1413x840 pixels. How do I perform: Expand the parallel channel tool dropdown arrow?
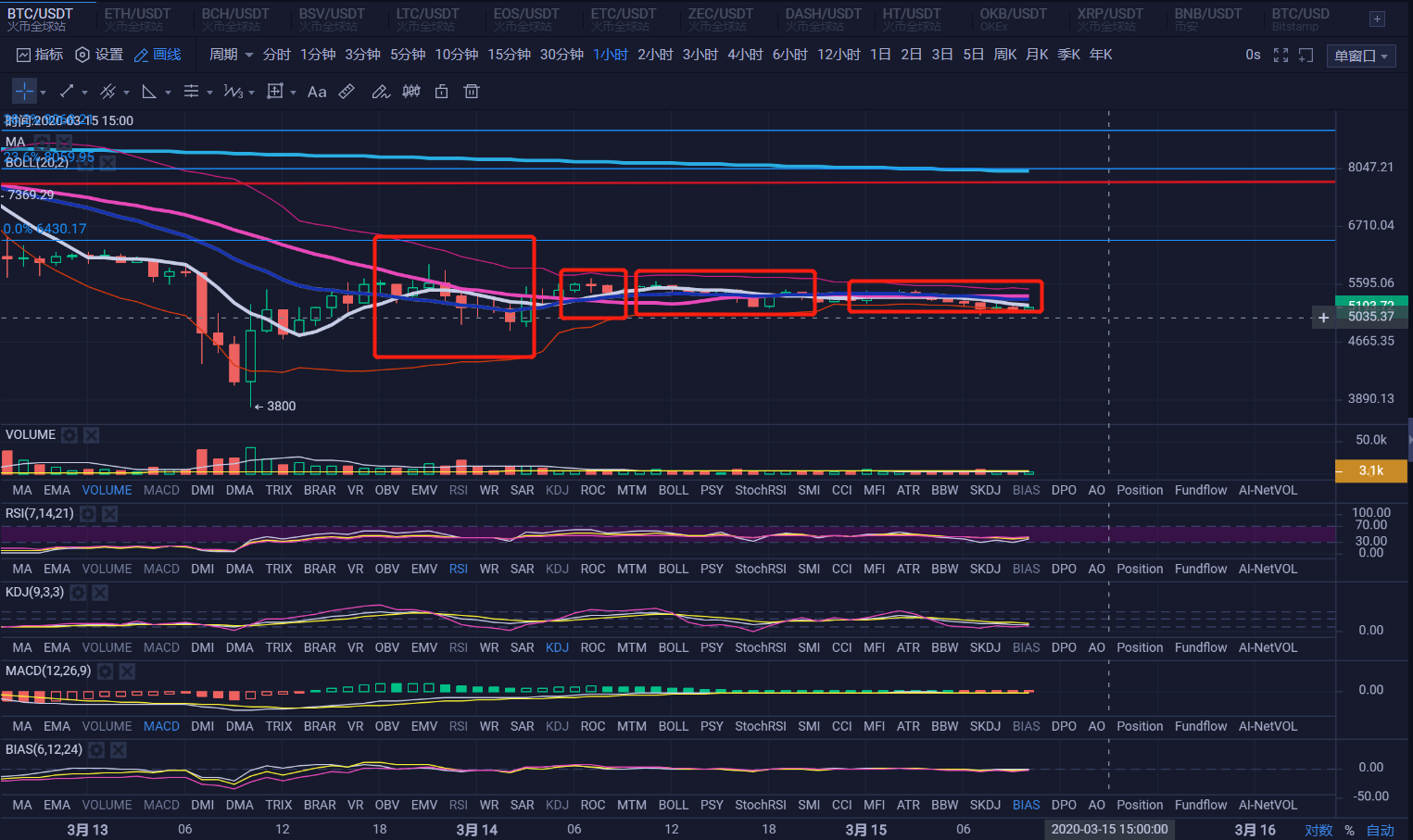click(x=126, y=93)
